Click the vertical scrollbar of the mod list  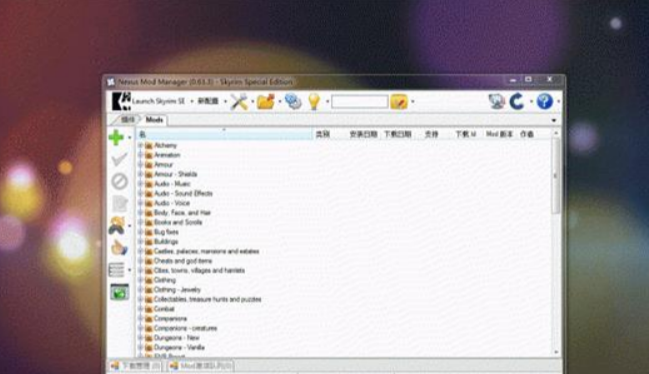[556, 244]
